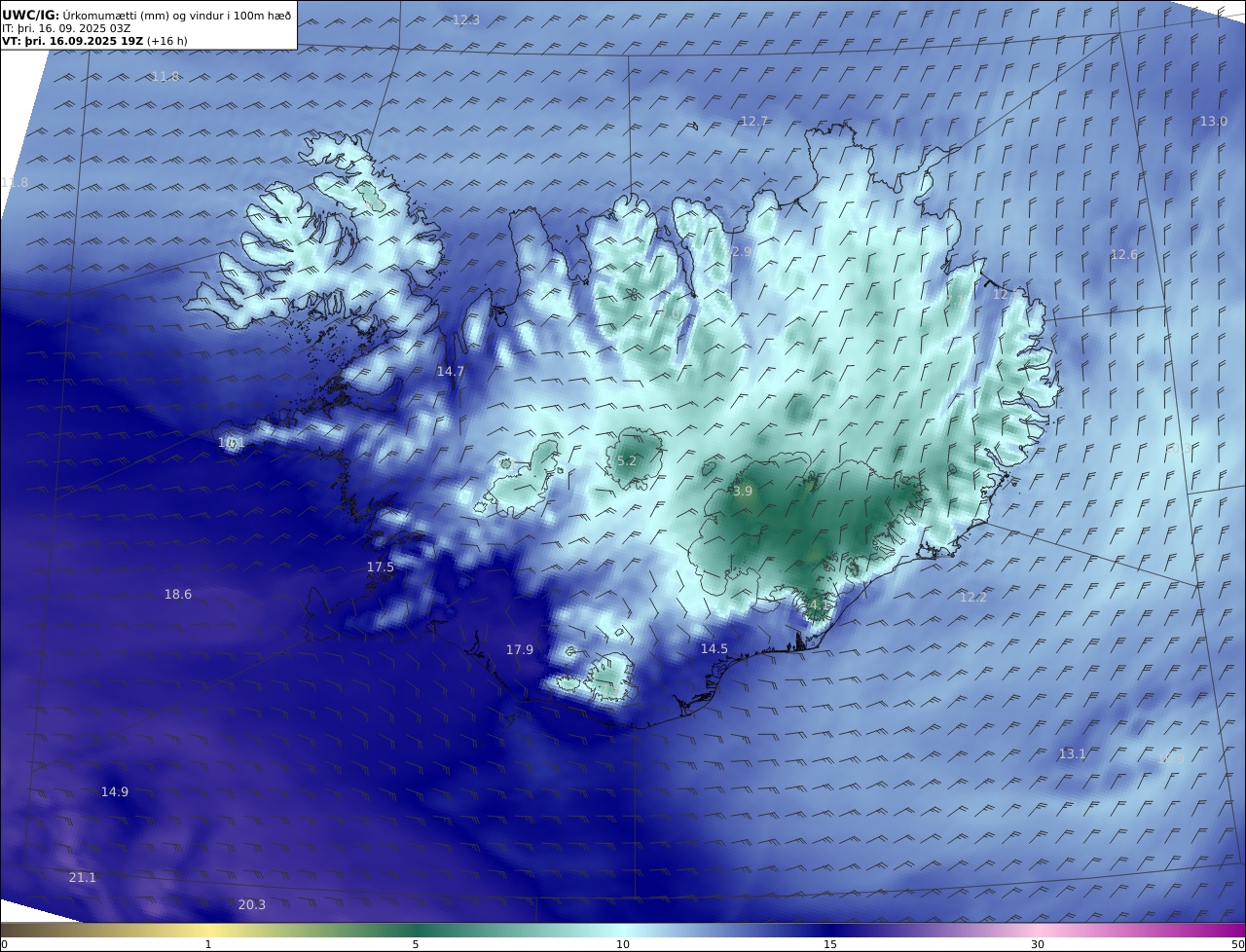Click the 3.9 value over the ice cap
The image size is (1246, 952).
[x=743, y=493]
